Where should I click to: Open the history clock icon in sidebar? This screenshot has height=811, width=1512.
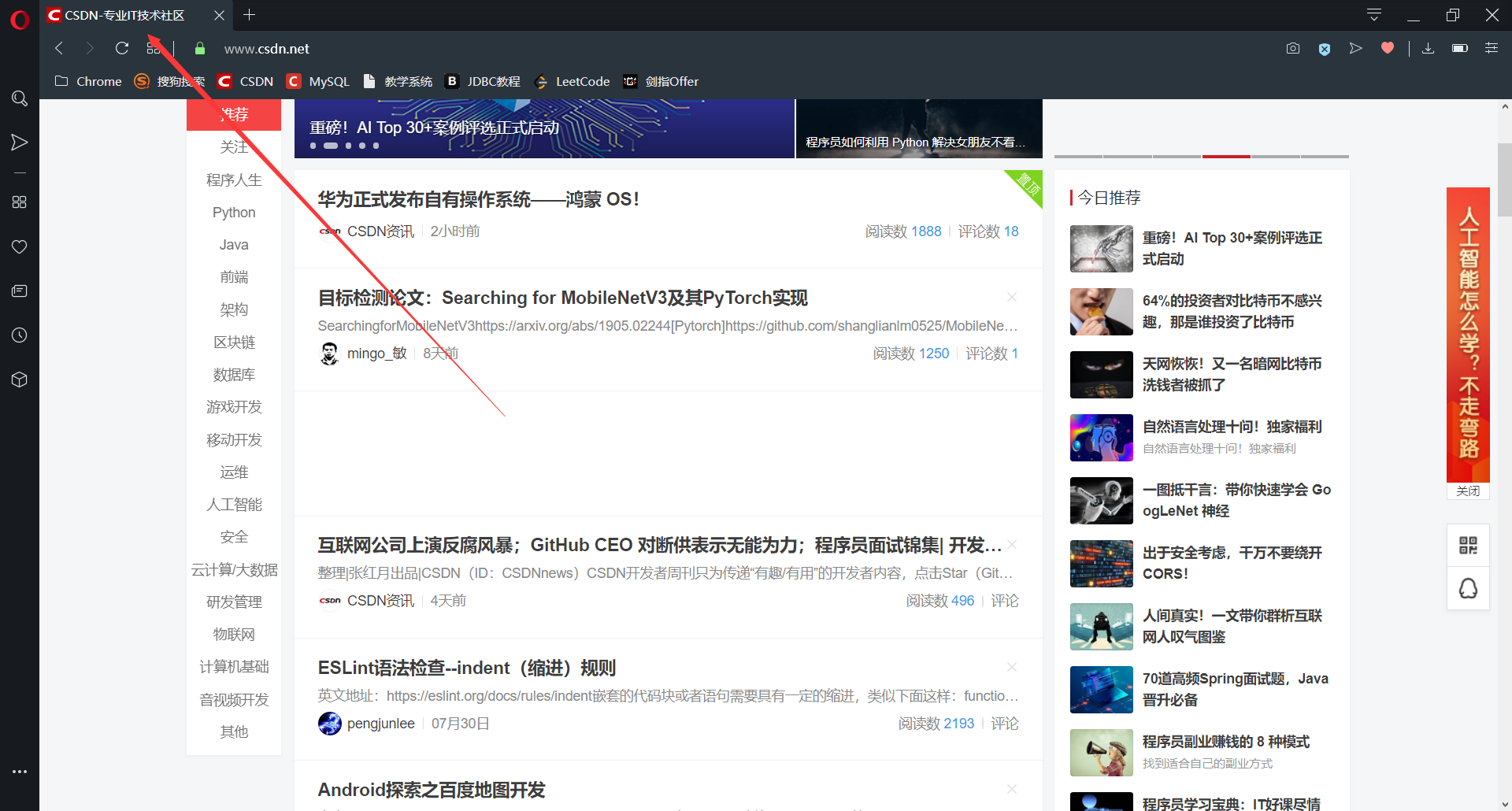tap(20, 335)
